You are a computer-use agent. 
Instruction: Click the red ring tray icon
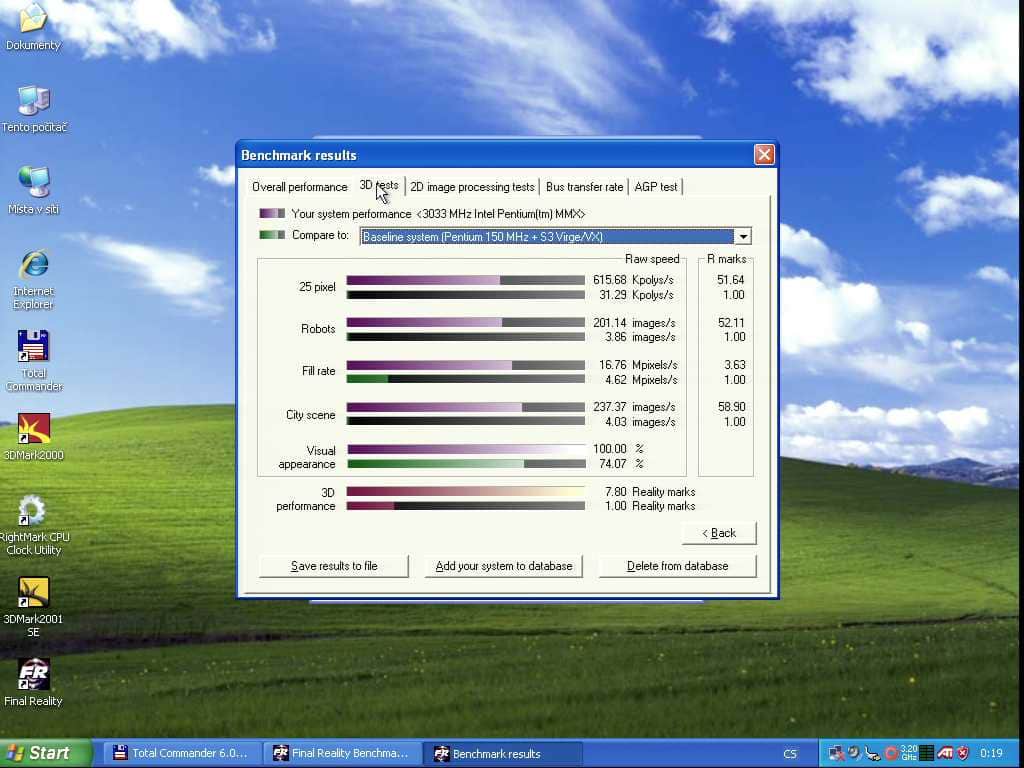891,754
